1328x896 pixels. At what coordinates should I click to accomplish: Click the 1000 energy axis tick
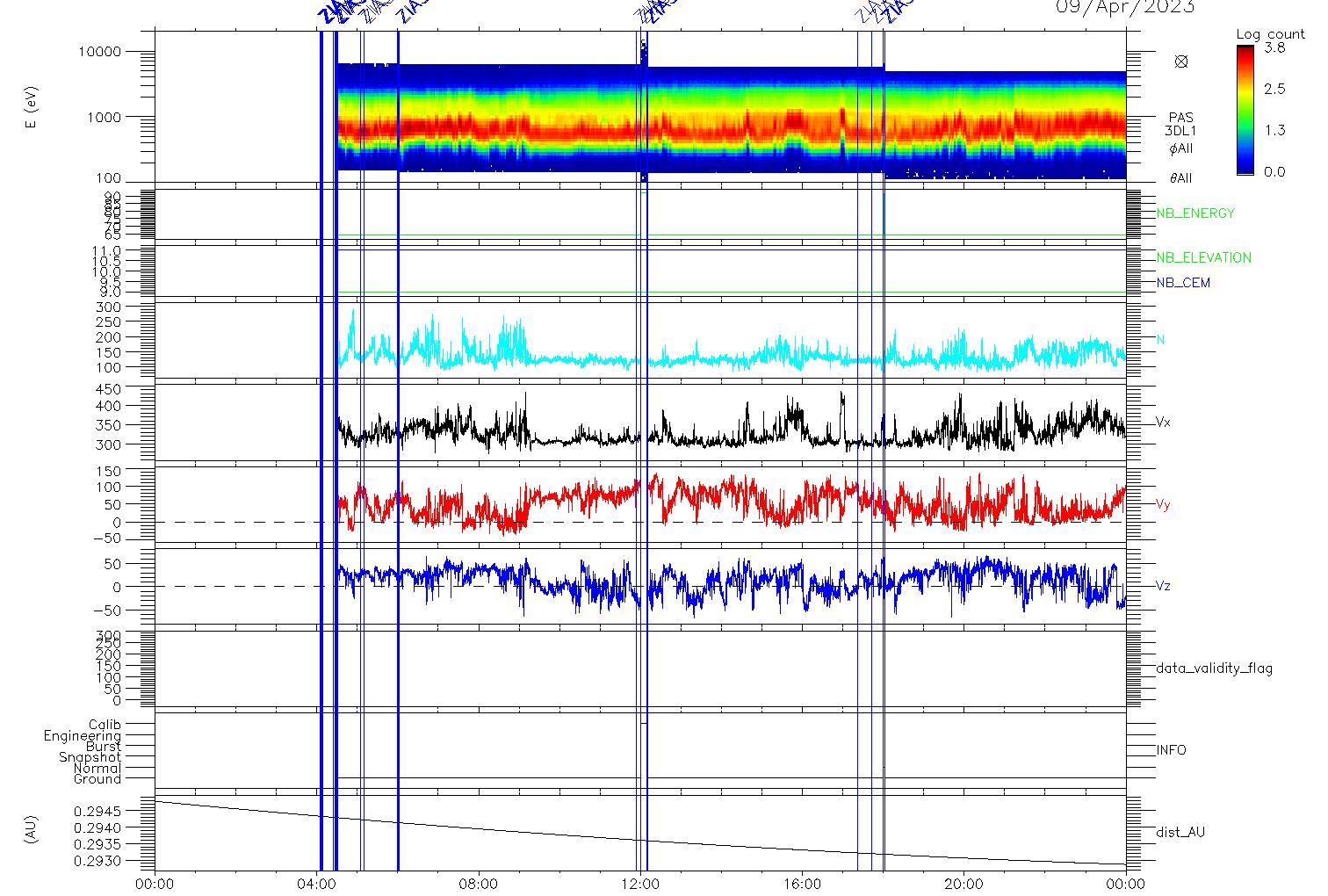click(104, 117)
